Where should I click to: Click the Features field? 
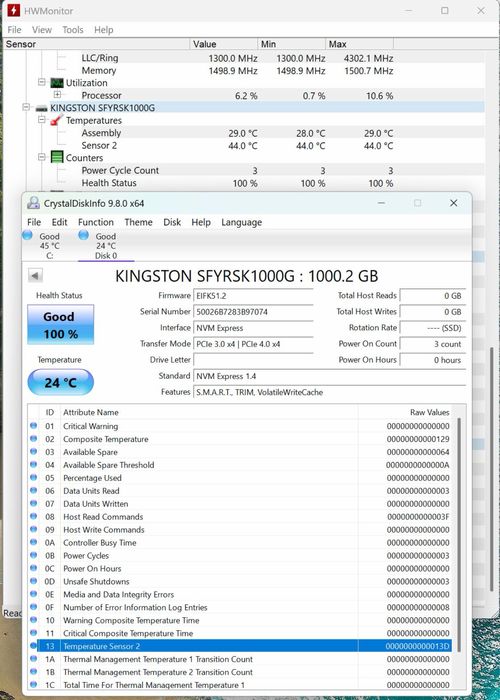(329, 392)
